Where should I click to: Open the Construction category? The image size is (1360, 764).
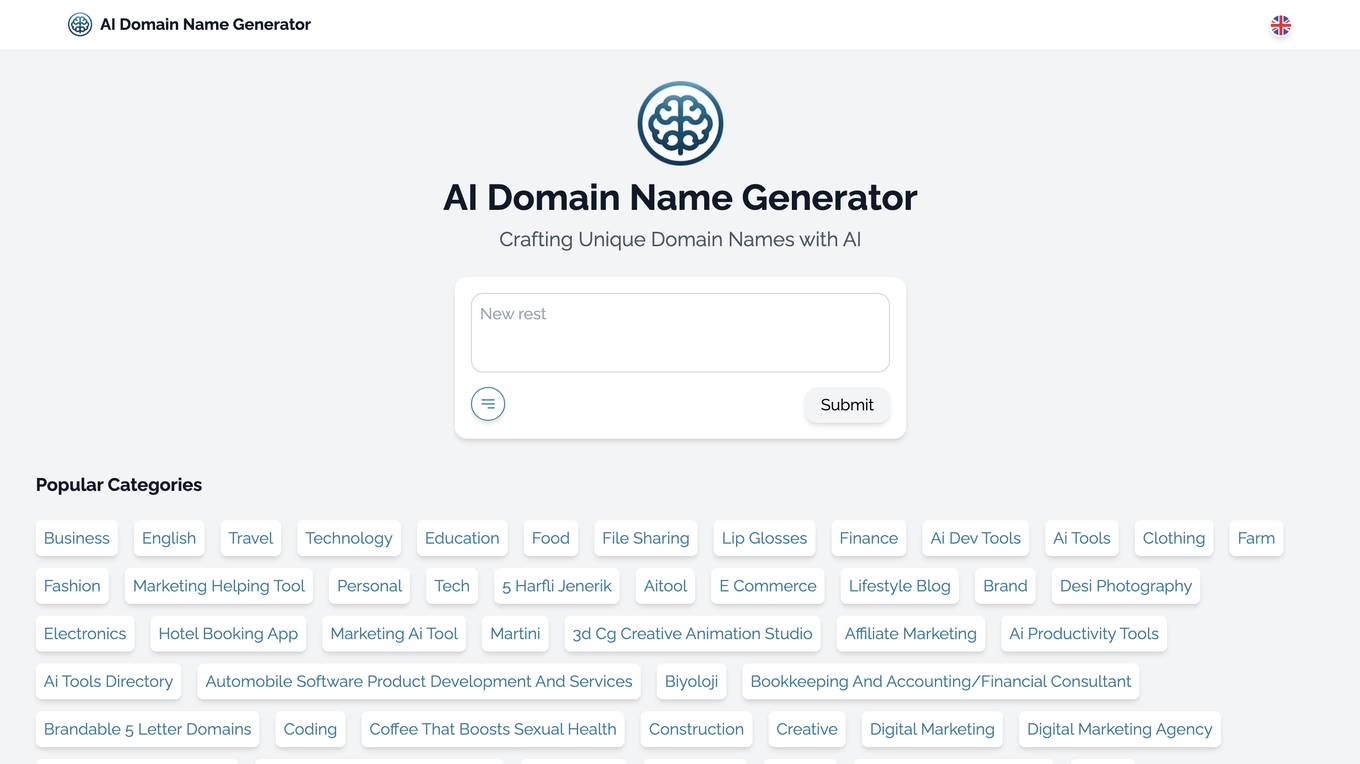[697, 730]
